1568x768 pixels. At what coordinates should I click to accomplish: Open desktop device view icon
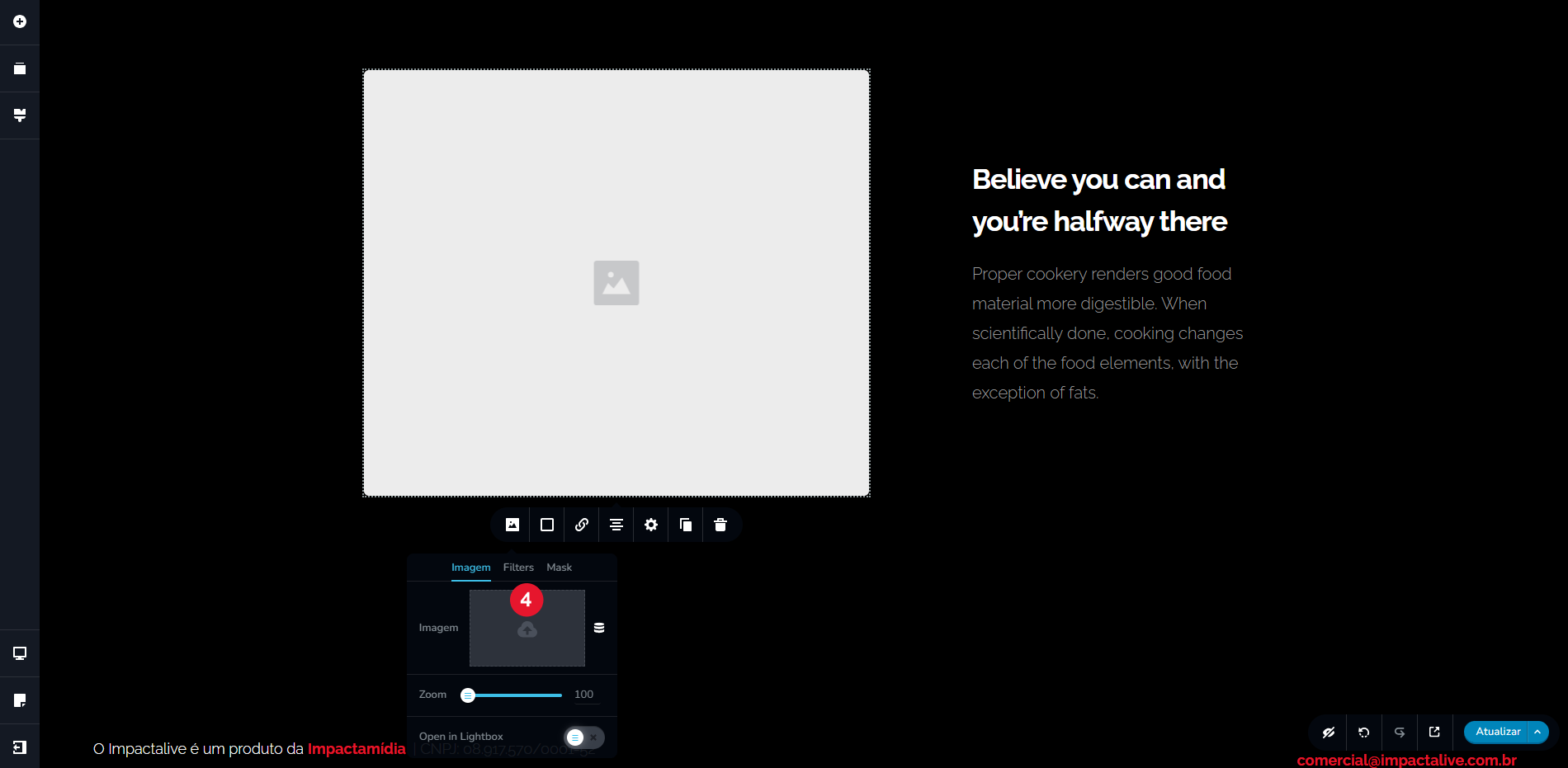pos(20,653)
